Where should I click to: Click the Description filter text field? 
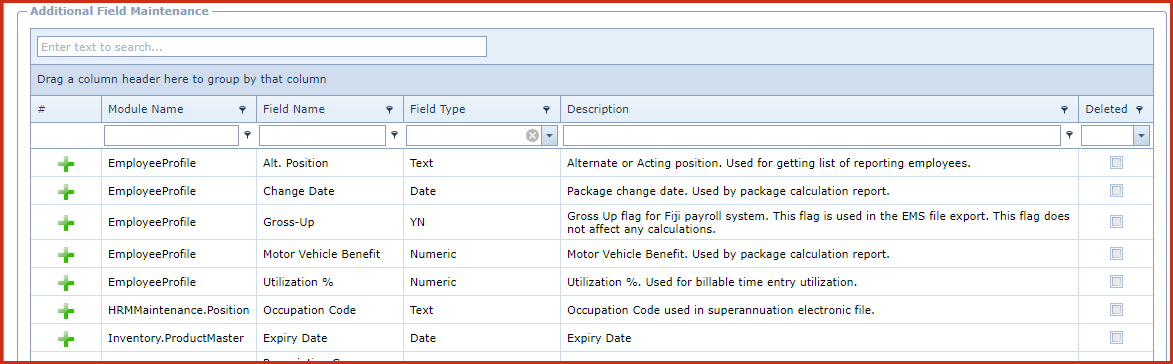click(x=812, y=135)
